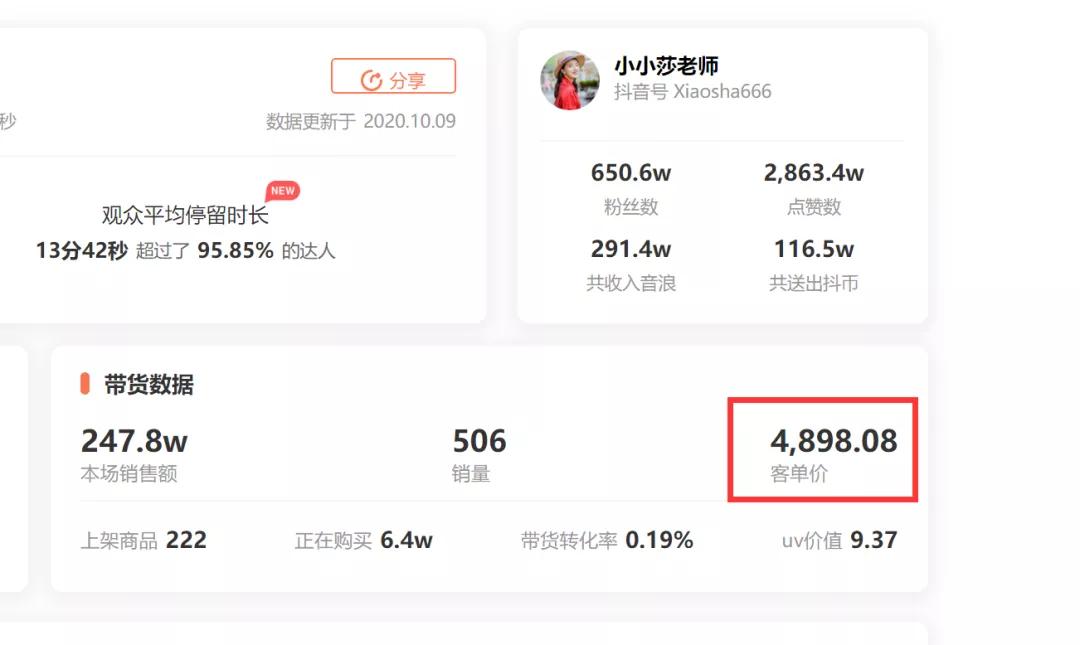1080x645 pixels.
Task: Select the 116.5w 共送出抖币 stat
Action: (813, 265)
